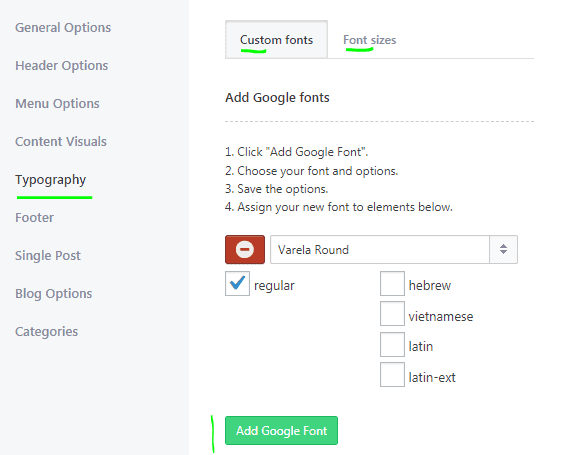Open Header Options in the sidebar

(62, 66)
